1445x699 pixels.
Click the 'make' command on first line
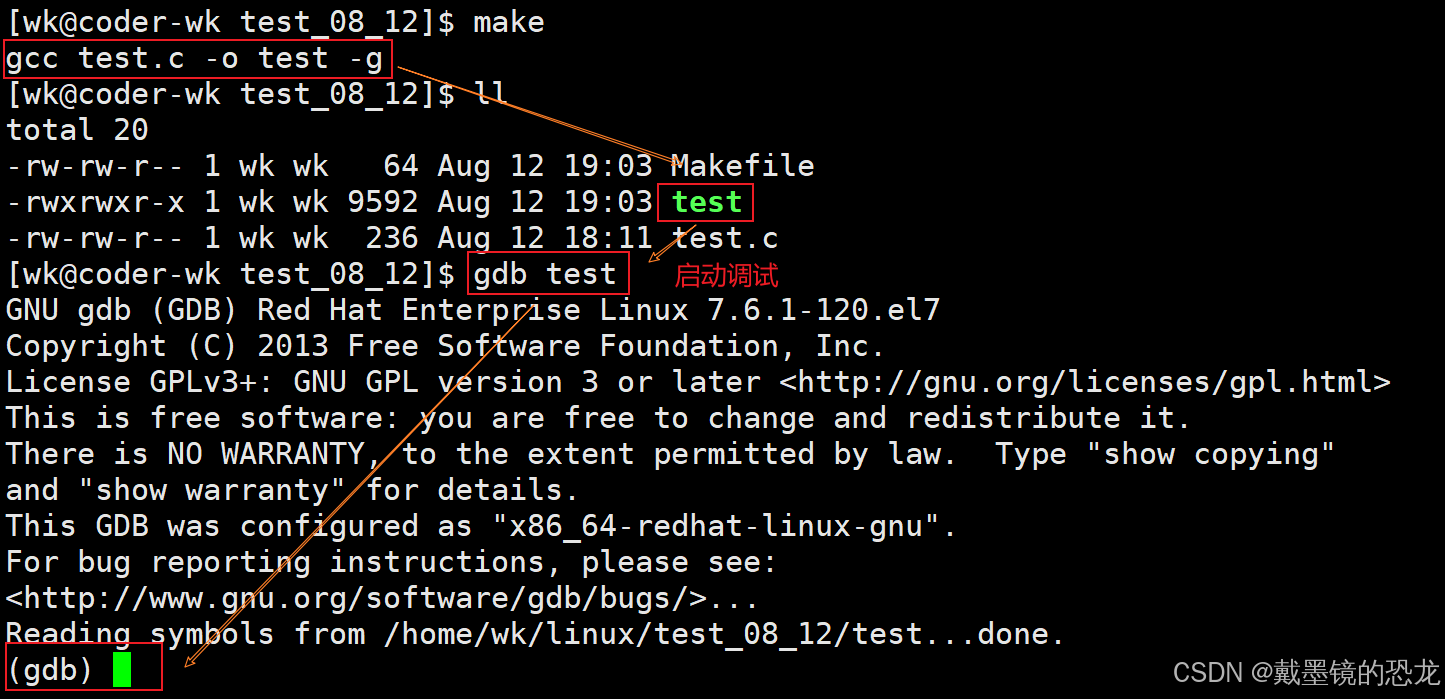(x=509, y=22)
